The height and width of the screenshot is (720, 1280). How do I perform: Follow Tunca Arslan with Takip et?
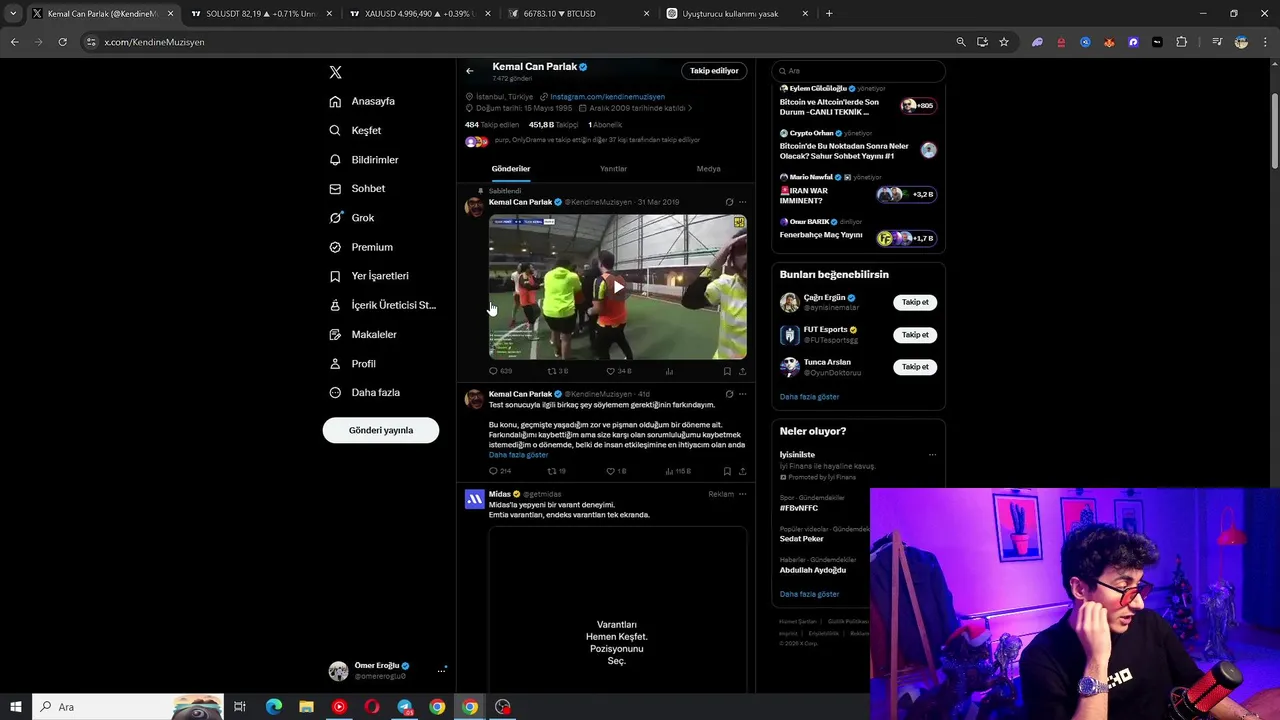click(x=915, y=367)
